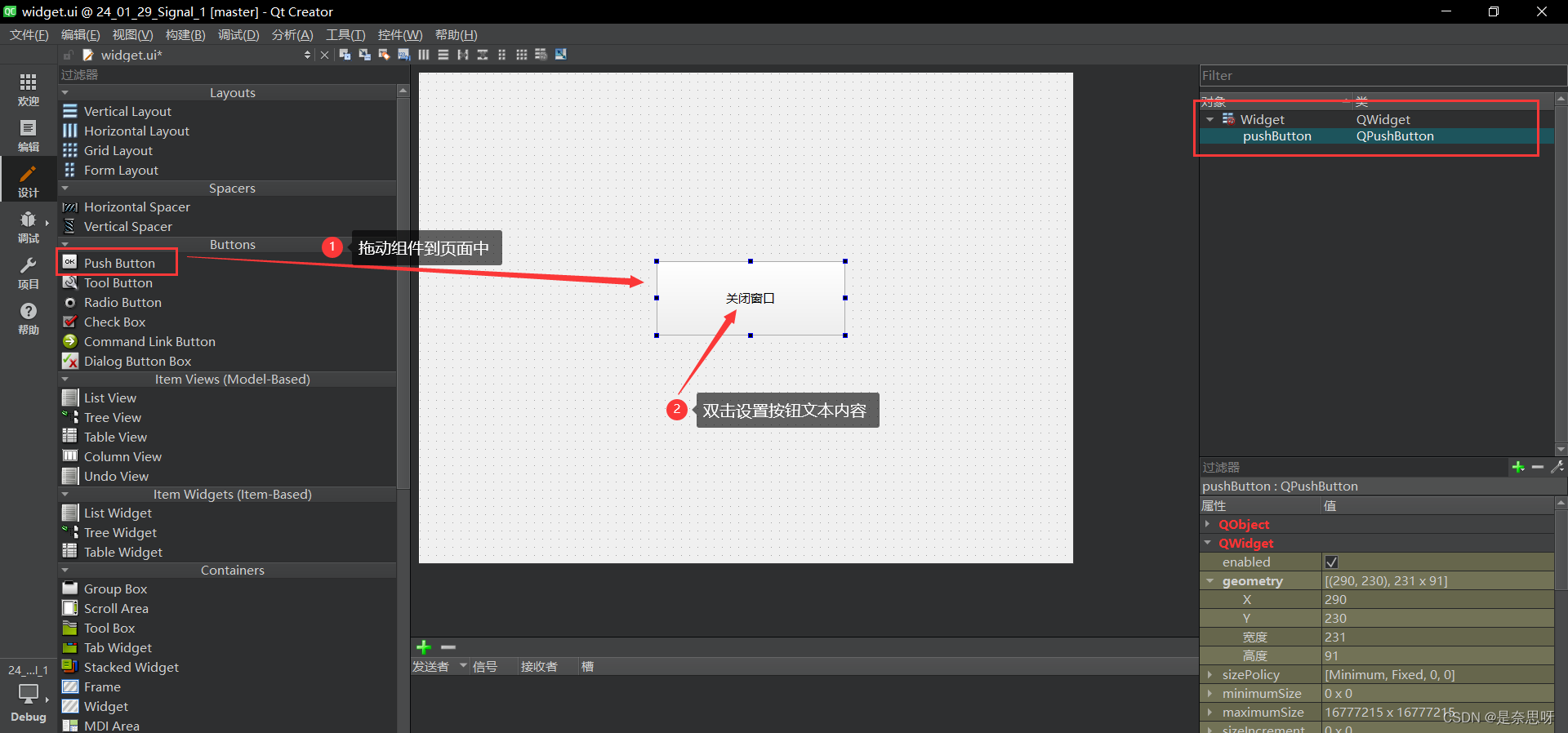Click the 关闭窗口 button on form
The height and width of the screenshot is (733, 1568).
click(x=751, y=298)
